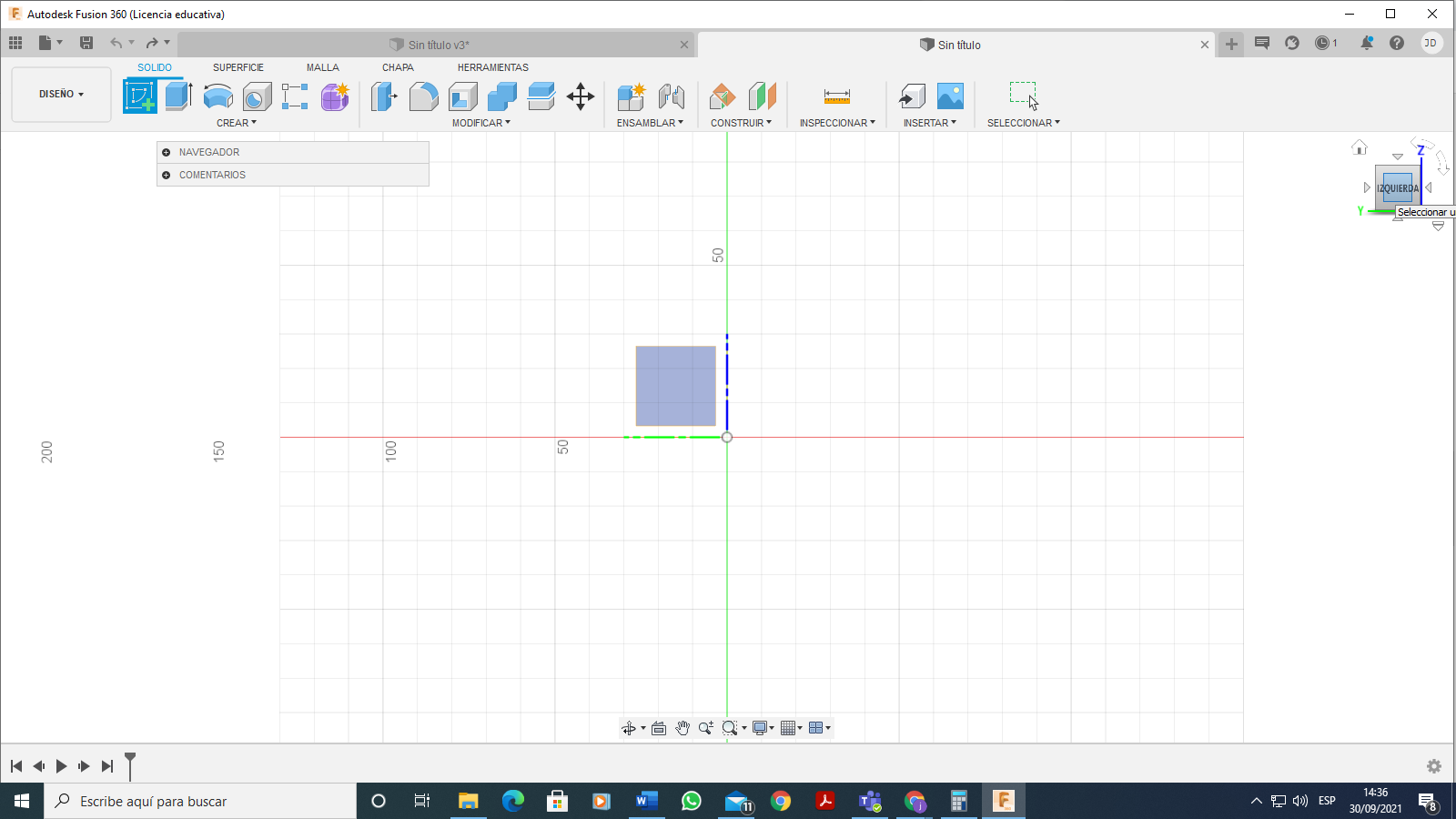The width and height of the screenshot is (1456, 819).
Task: Click IZQUIERDA on the ViewCube
Action: (1396, 187)
